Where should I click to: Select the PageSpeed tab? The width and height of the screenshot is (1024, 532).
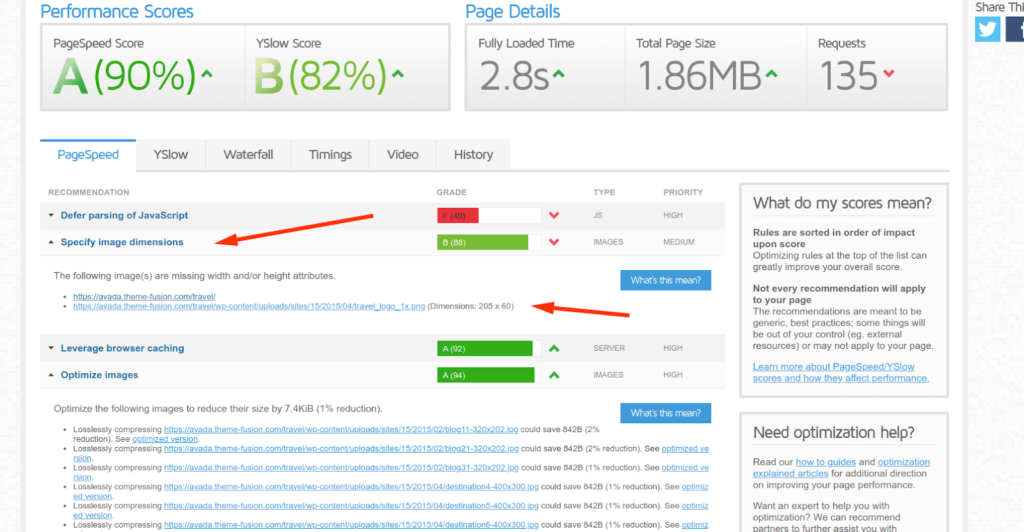click(x=88, y=155)
